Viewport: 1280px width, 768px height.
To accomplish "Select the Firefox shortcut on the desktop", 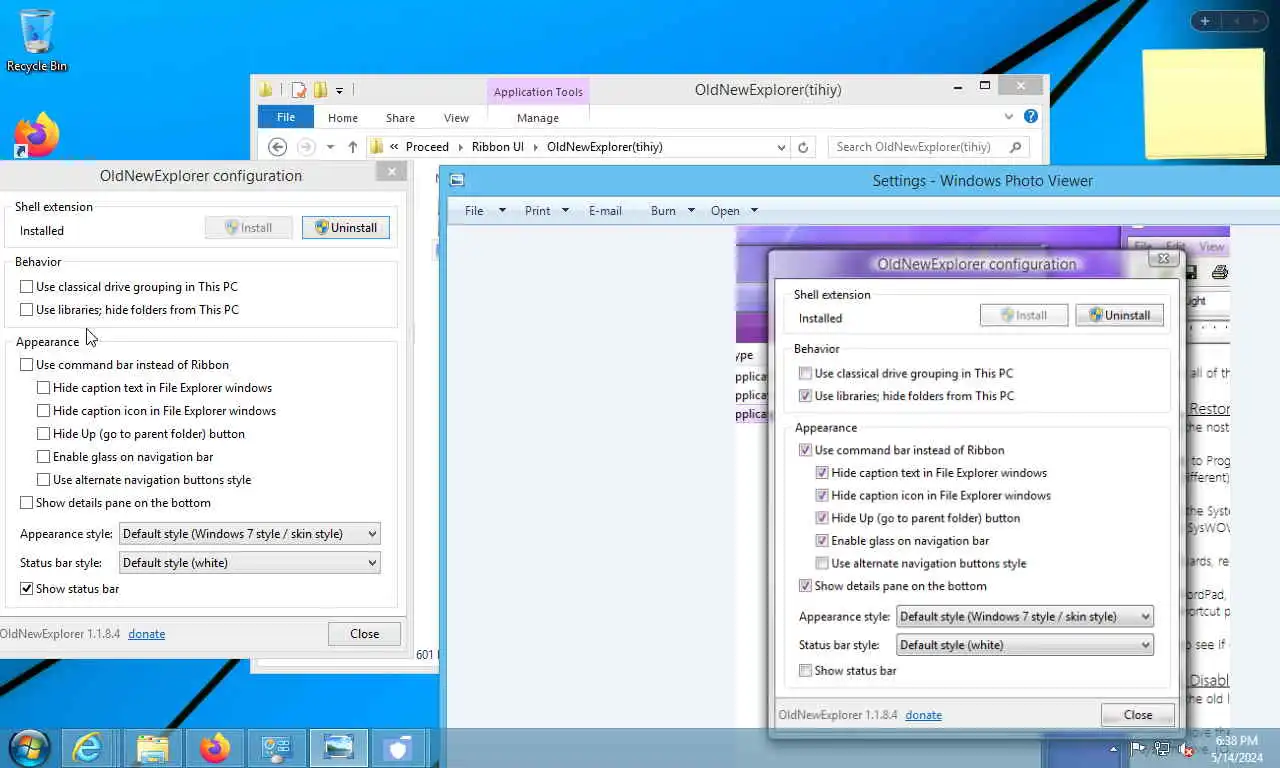I will [37, 136].
